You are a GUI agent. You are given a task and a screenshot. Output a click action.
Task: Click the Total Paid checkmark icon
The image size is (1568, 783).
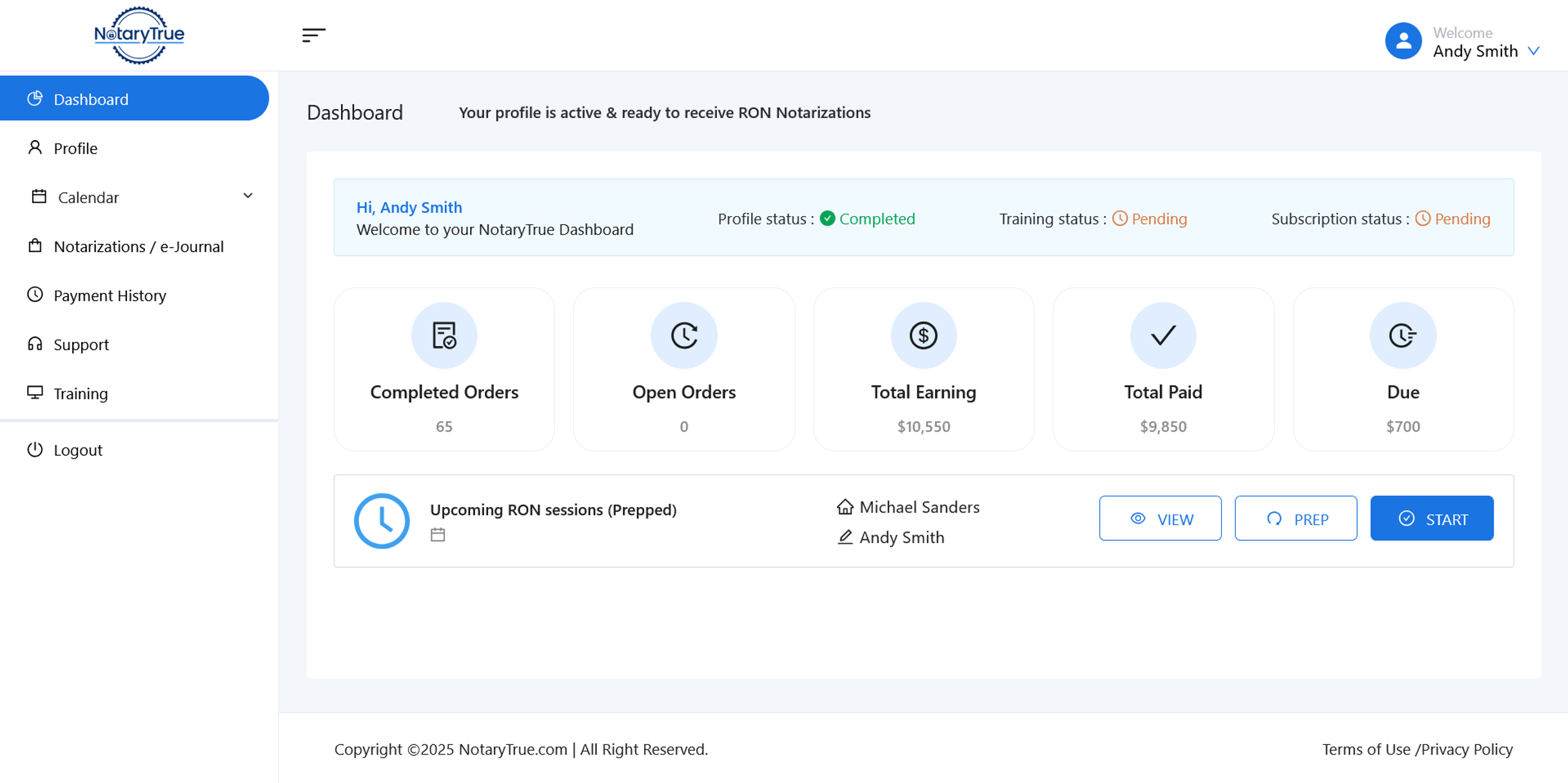(x=1163, y=335)
